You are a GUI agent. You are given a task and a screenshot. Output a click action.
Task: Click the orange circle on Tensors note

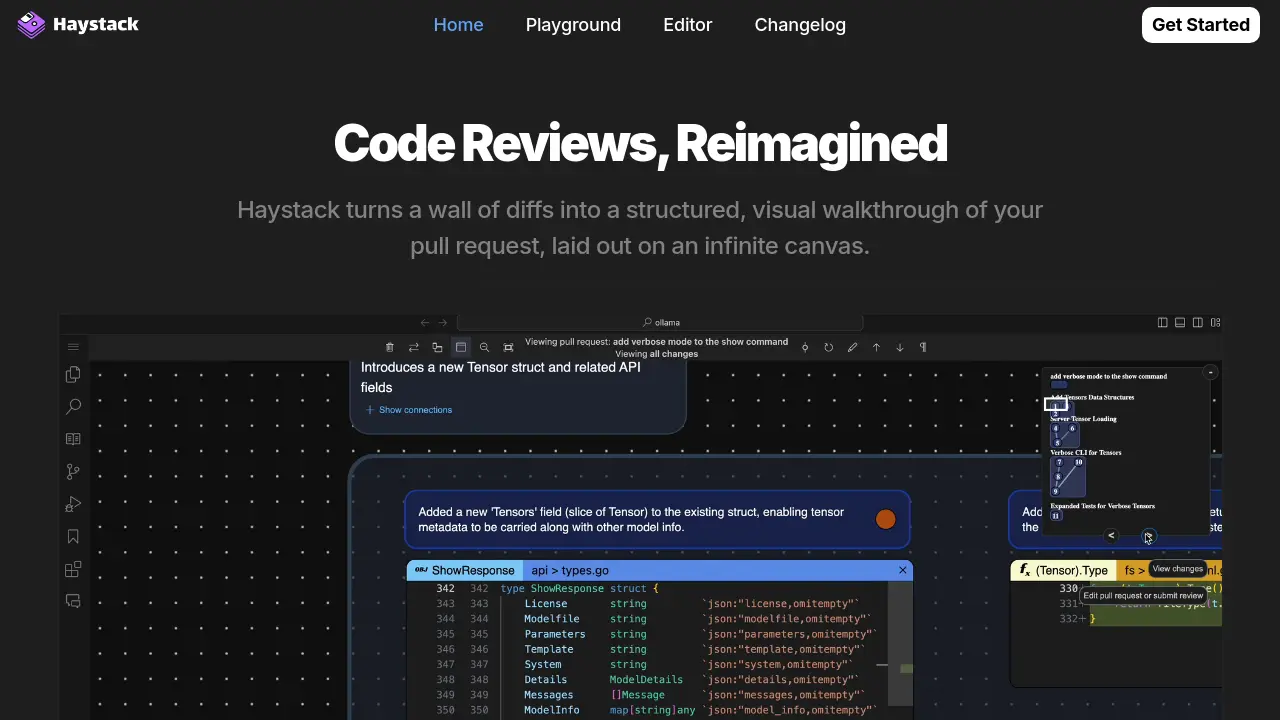click(x=885, y=519)
